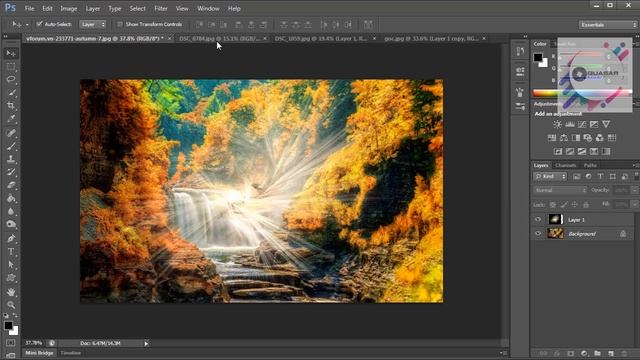Toggle Quick Mask mode

(x=11, y=343)
